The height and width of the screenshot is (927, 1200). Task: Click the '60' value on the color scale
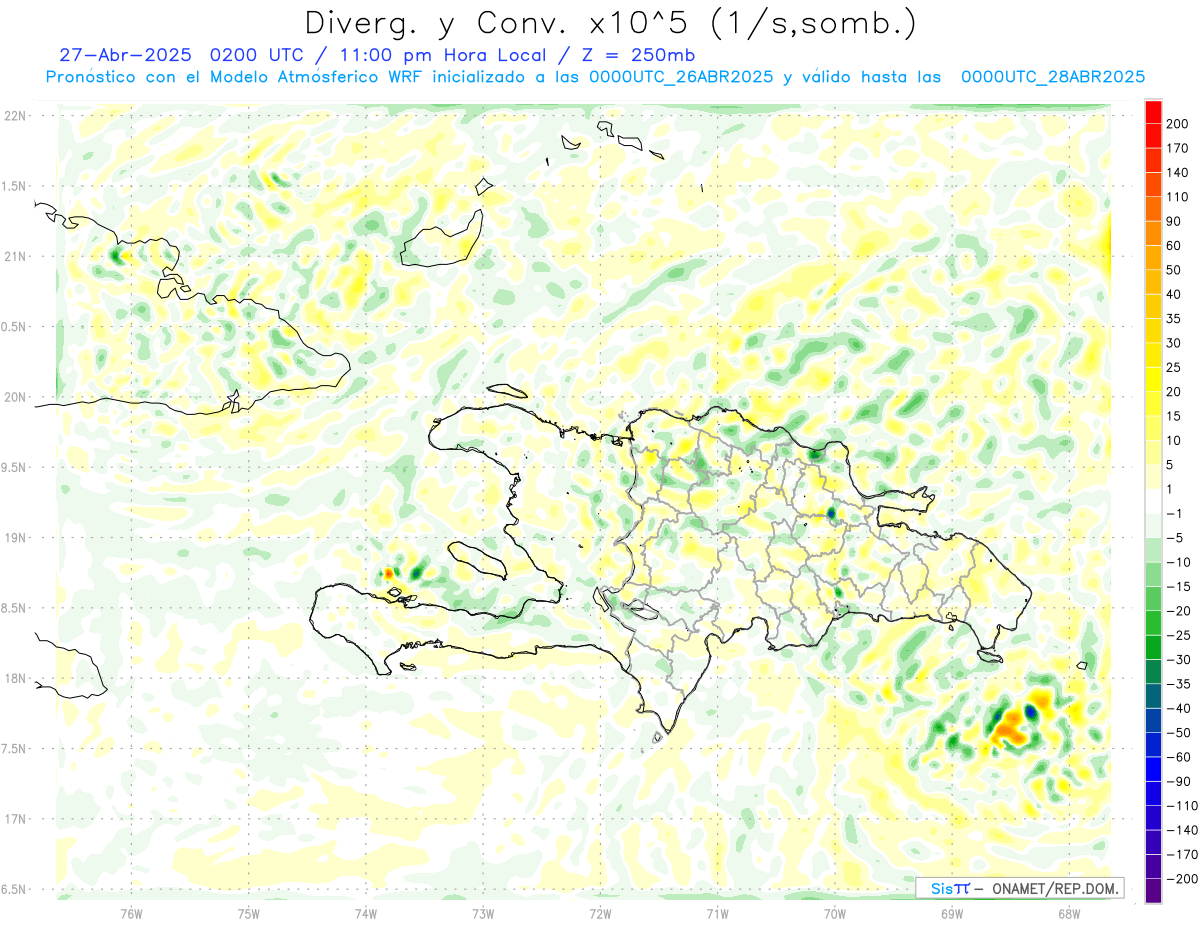pos(1175,246)
